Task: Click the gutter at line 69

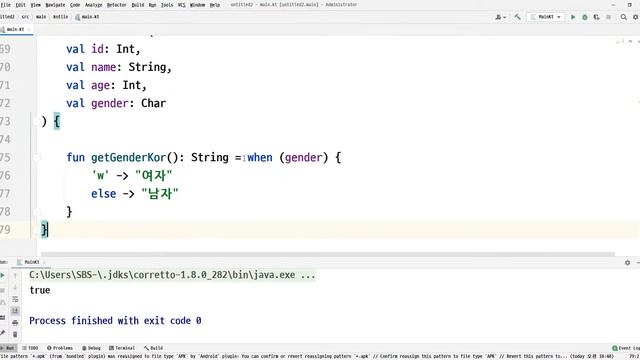Action: (x=6, y=49)
